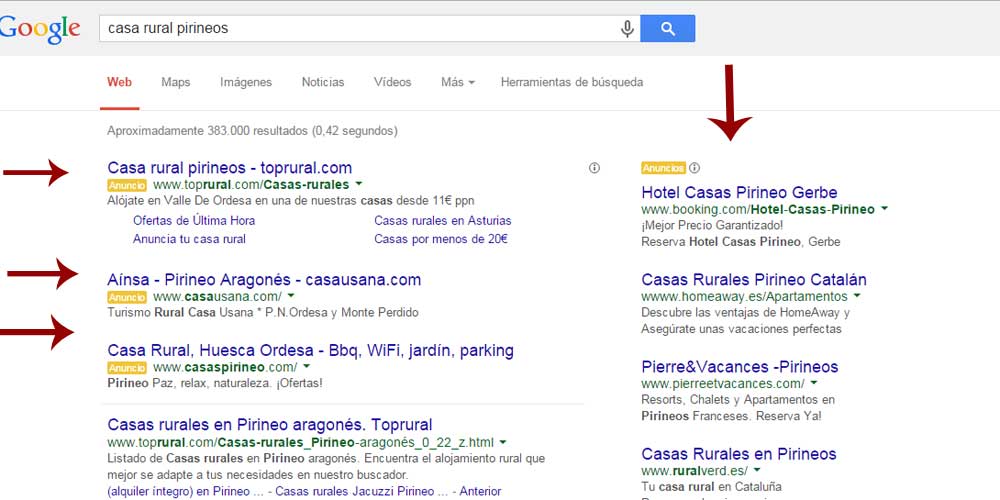1000x500 pixels.
Task: Switch to the Imágenes tab
Action: tap(246, 82)
